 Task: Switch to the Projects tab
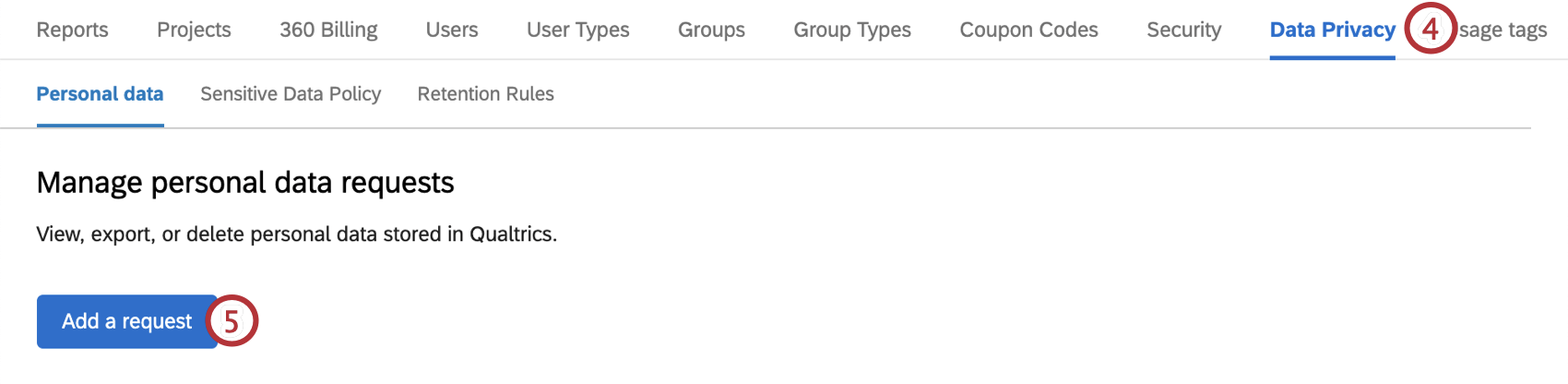(x=194, y=30)
